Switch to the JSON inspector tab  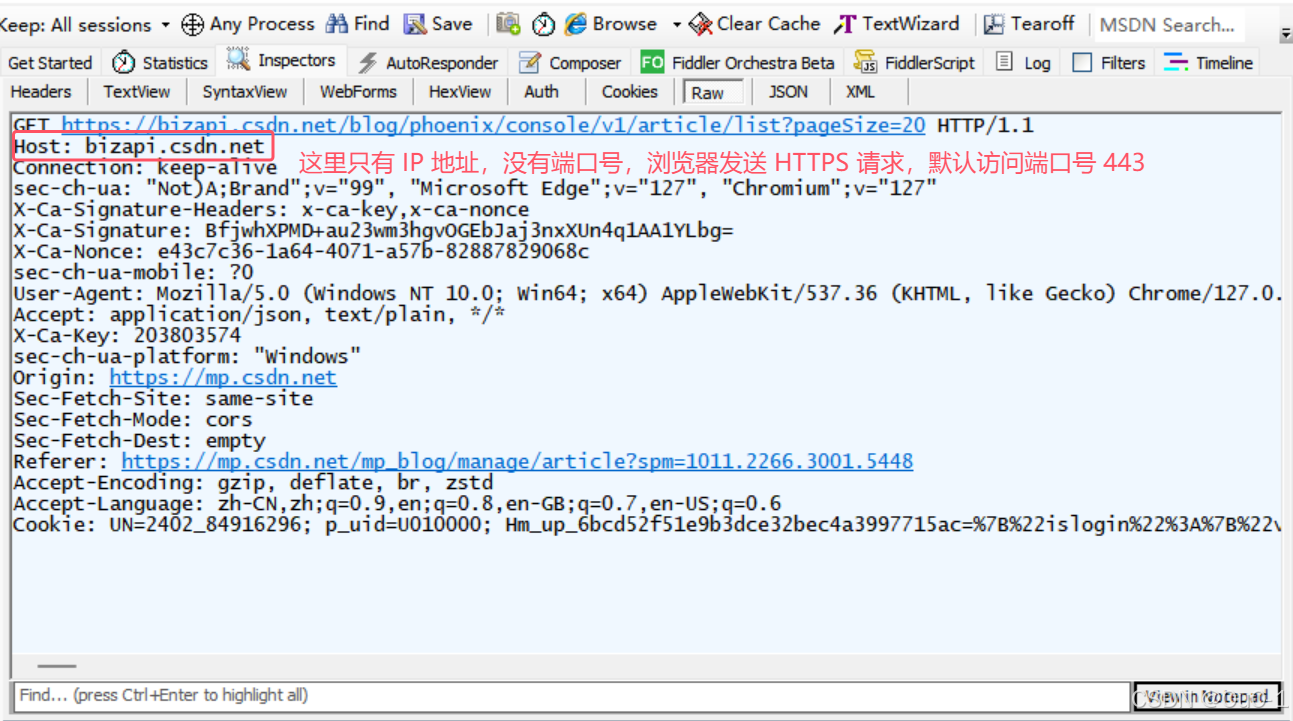[x=788, y=92]
